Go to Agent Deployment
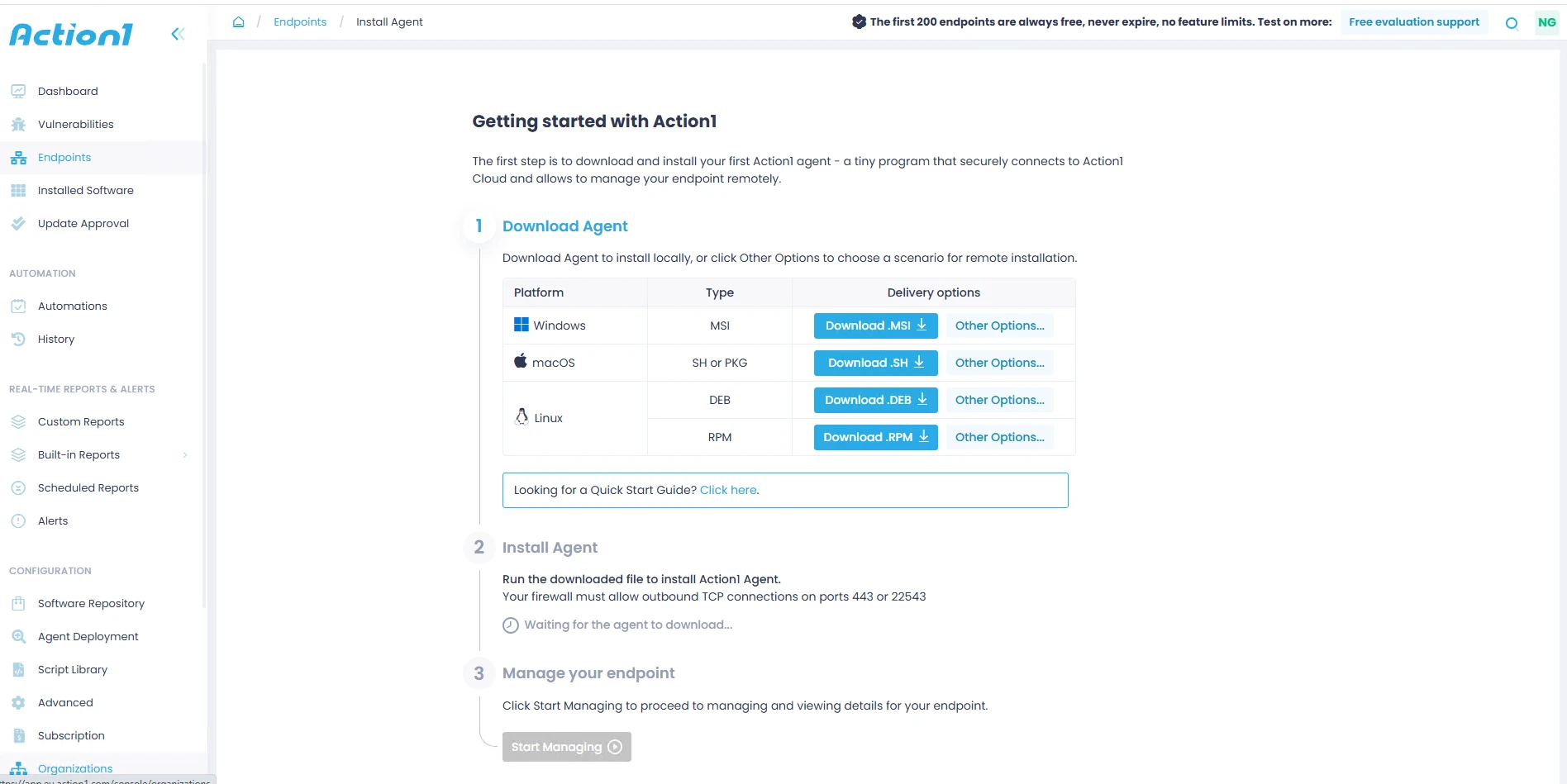The height and width of the screenshot is (784, 1567). click(88, 637)
